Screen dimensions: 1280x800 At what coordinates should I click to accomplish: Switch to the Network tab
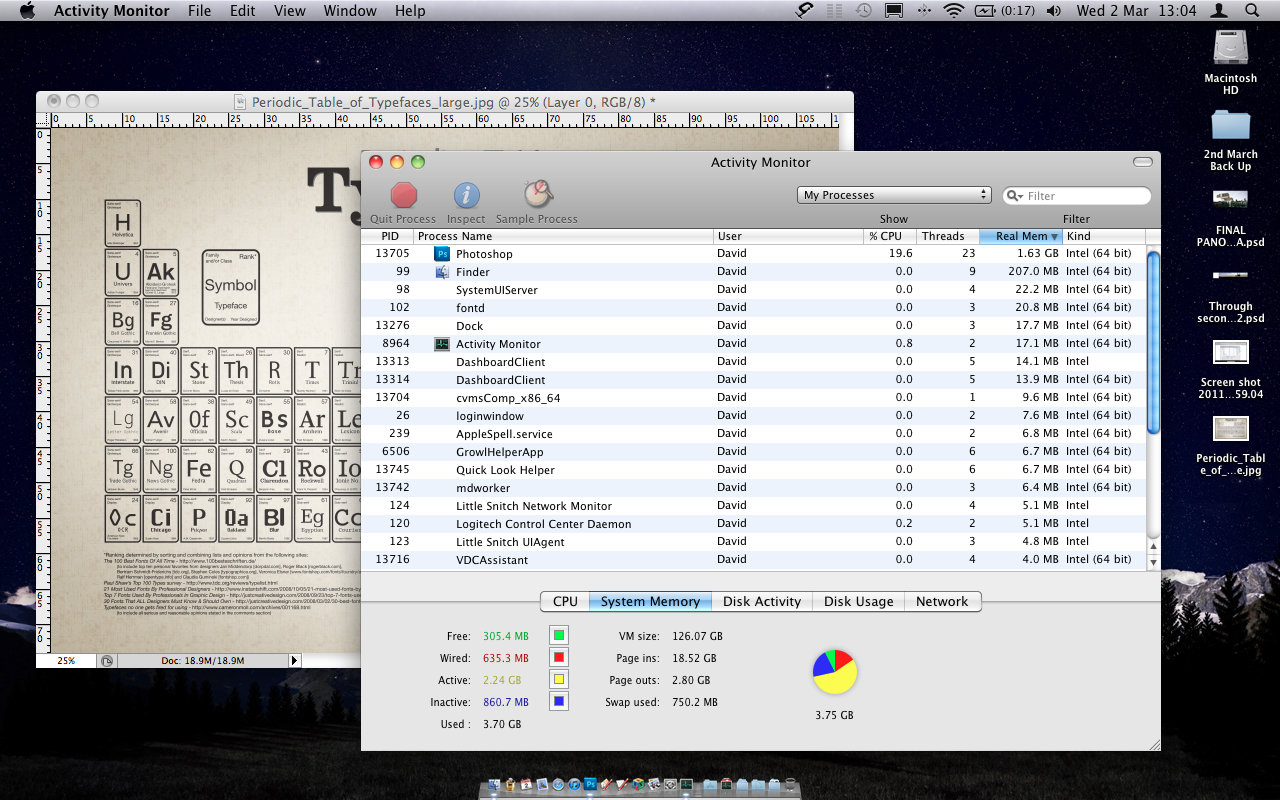coord(942,601)
